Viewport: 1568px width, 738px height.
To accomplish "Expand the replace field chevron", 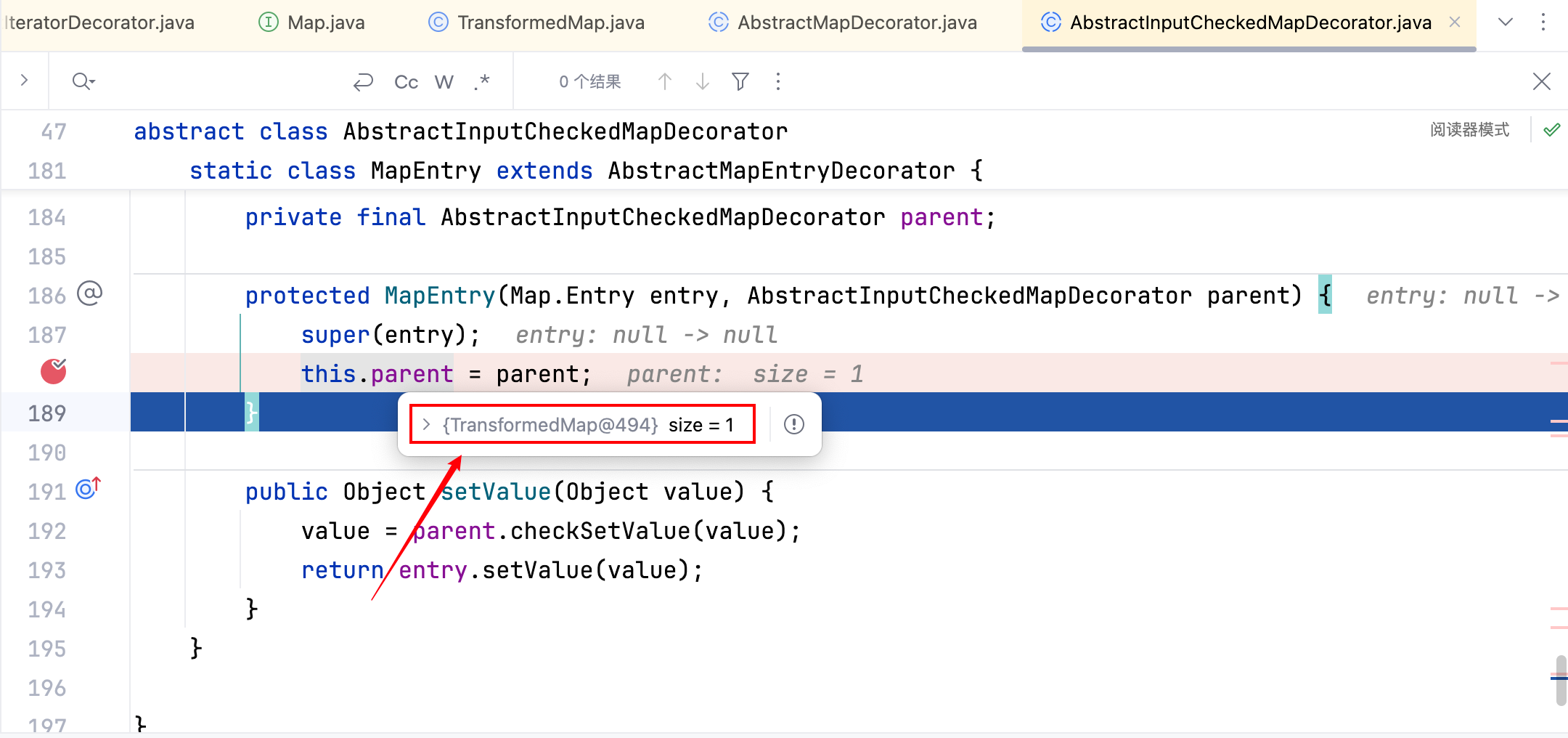I will (x=24, y=81).
